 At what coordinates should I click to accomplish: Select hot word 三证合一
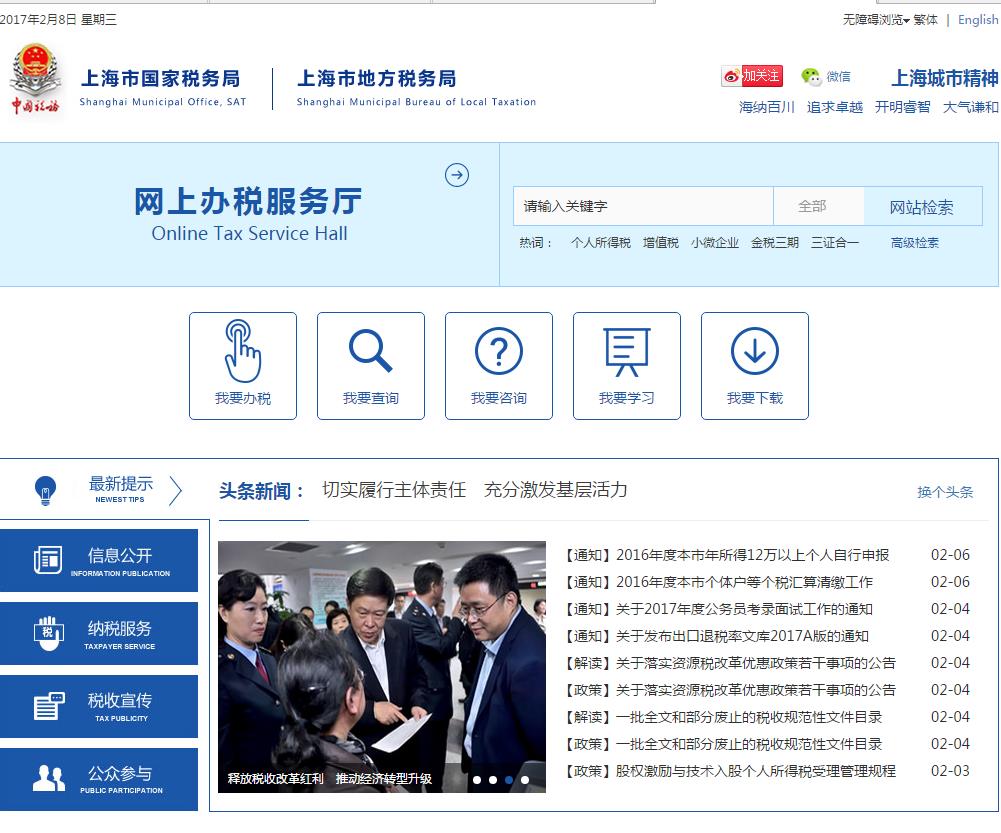click(x=835, y=243)
